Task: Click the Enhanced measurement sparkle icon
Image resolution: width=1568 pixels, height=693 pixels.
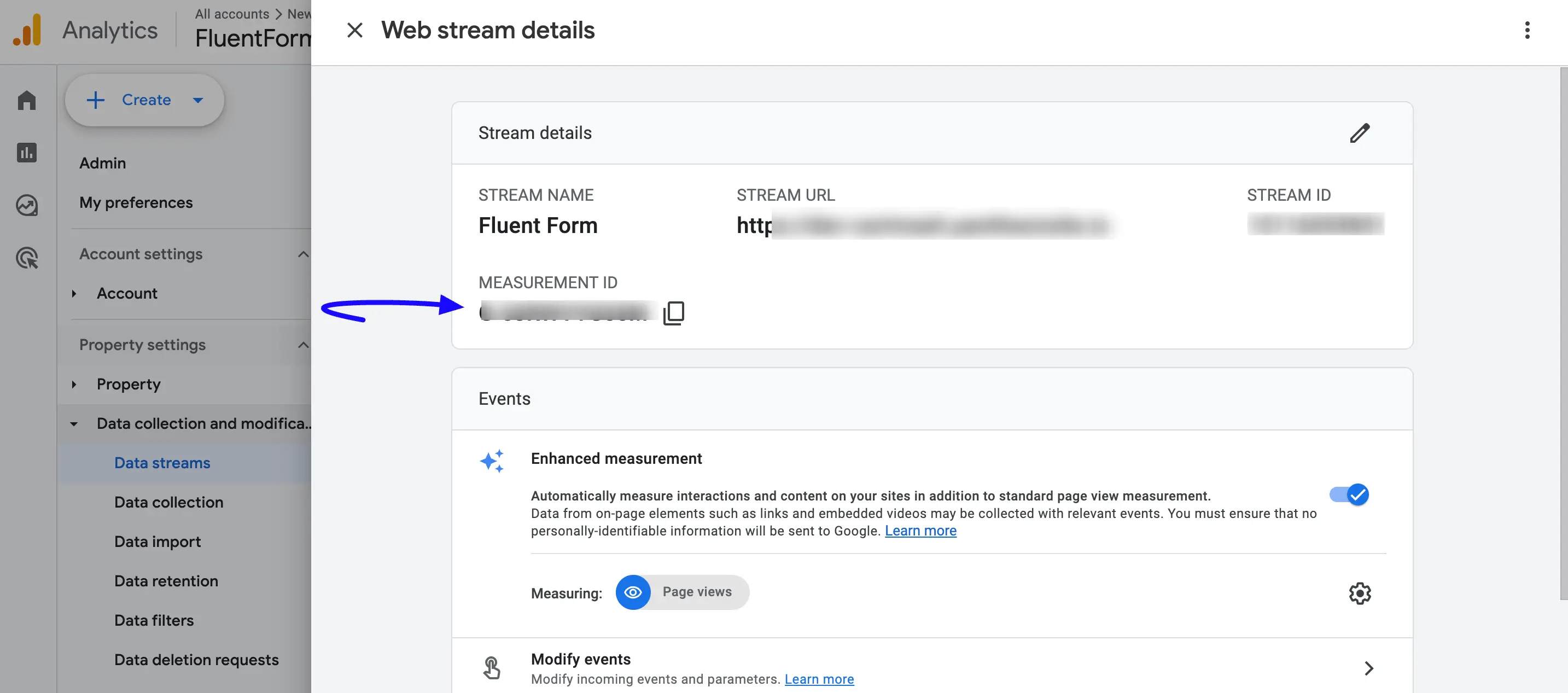Action: (x=492, y=461)
